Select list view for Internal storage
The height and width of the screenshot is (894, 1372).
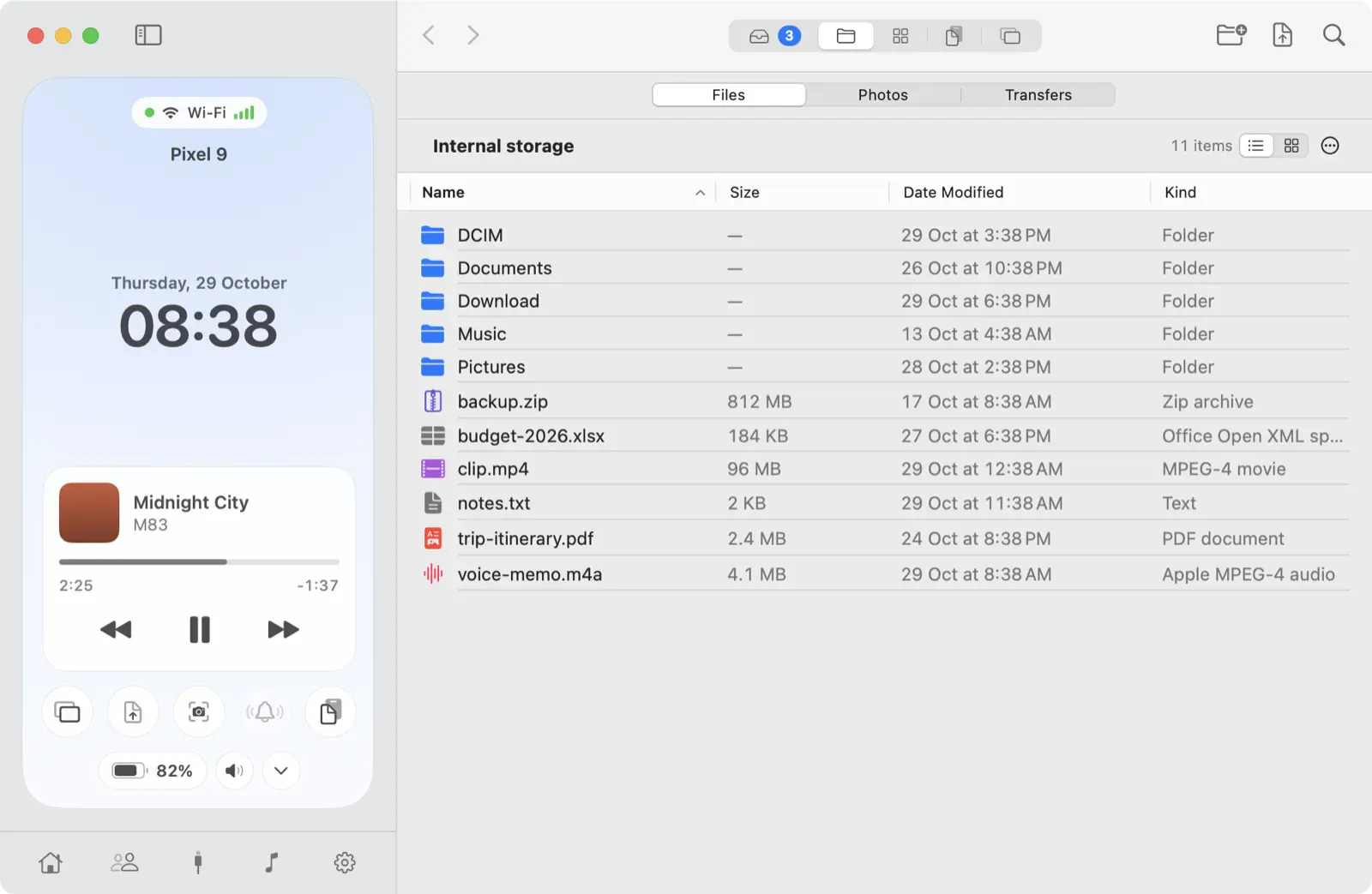pos(1256,146)
